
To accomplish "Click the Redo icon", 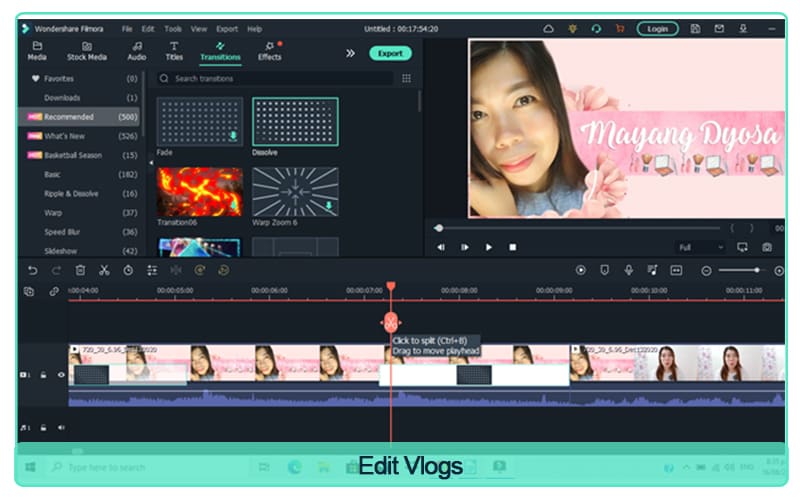I will (56, 270).
